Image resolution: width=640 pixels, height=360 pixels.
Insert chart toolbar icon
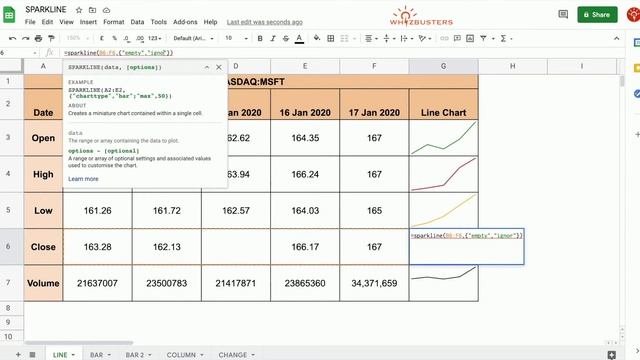[x=470, y=38]
